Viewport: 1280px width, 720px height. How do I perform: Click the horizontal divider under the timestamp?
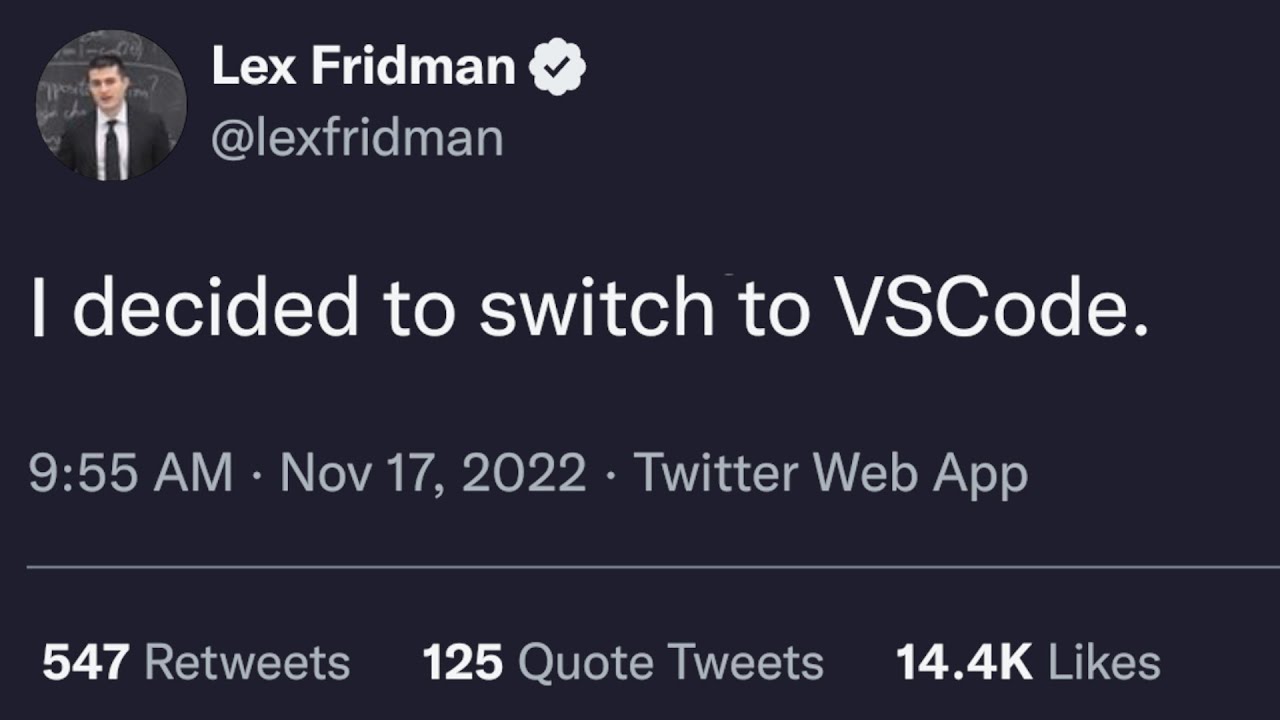(x=653, y=567)
